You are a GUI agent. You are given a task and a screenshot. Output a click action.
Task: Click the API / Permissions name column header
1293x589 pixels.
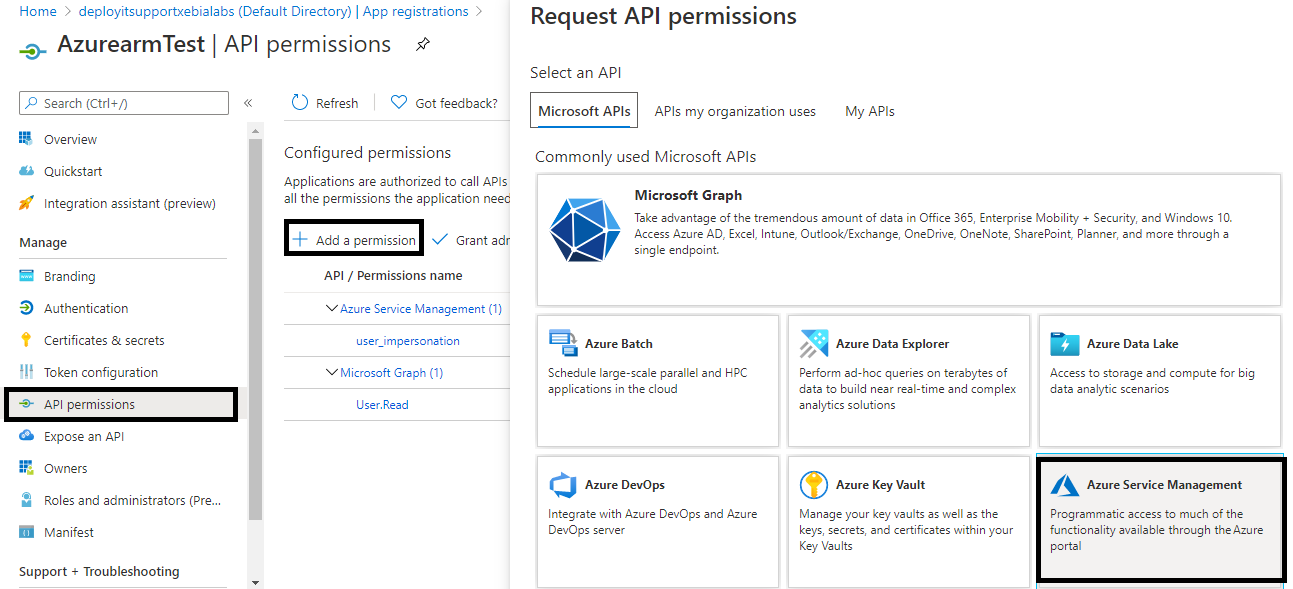pos(393,275)
